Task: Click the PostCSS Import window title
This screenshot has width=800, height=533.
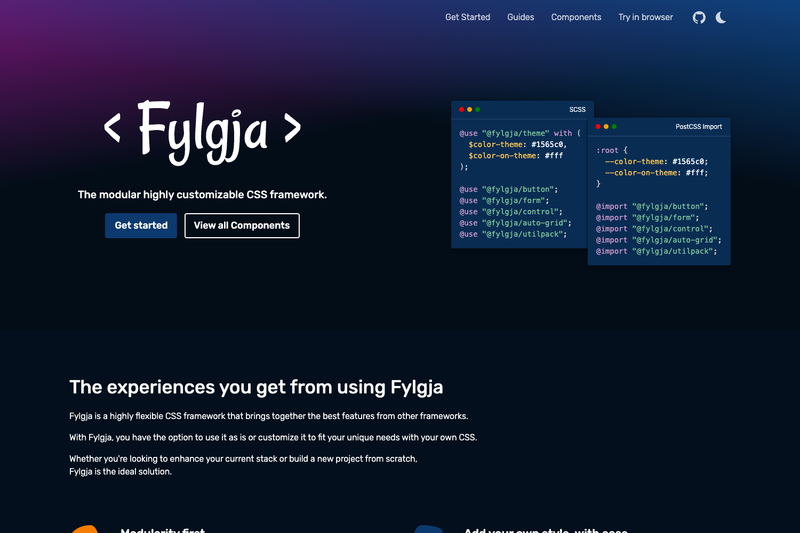Action: click(698, 126)
